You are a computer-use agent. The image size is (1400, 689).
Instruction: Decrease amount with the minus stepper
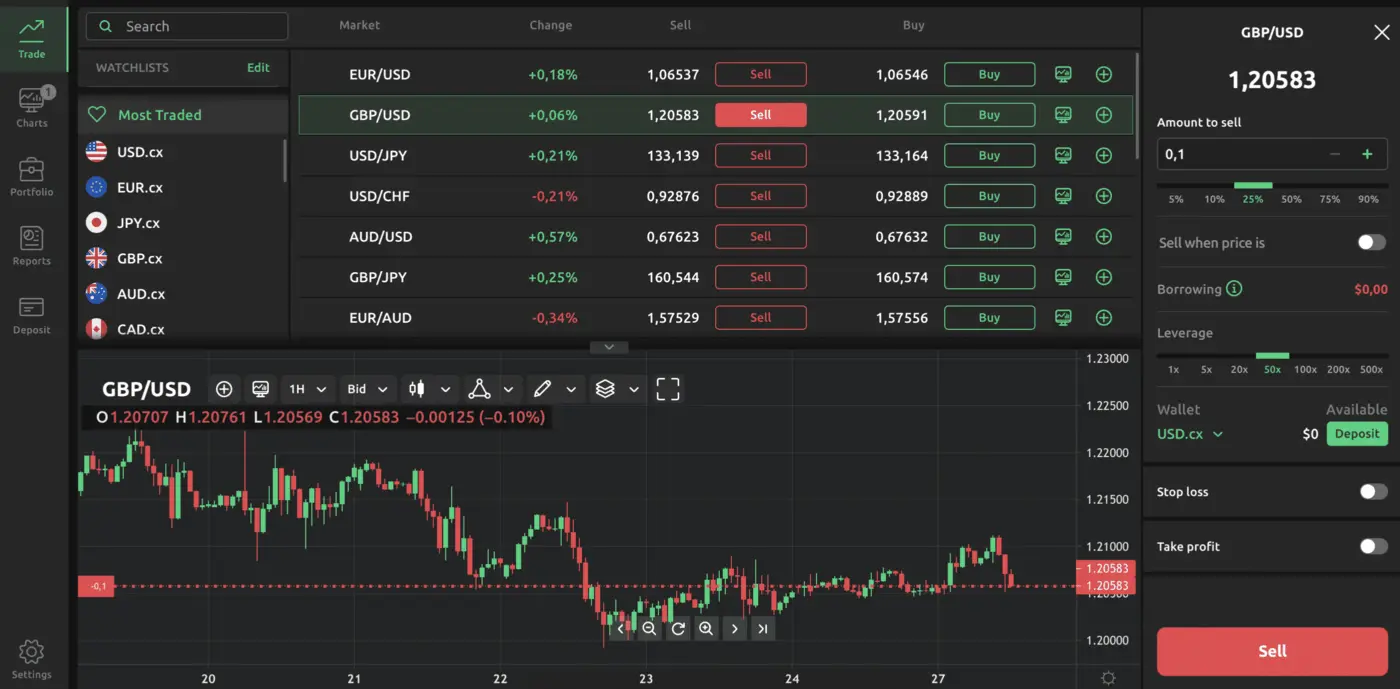pos(1335,154)
